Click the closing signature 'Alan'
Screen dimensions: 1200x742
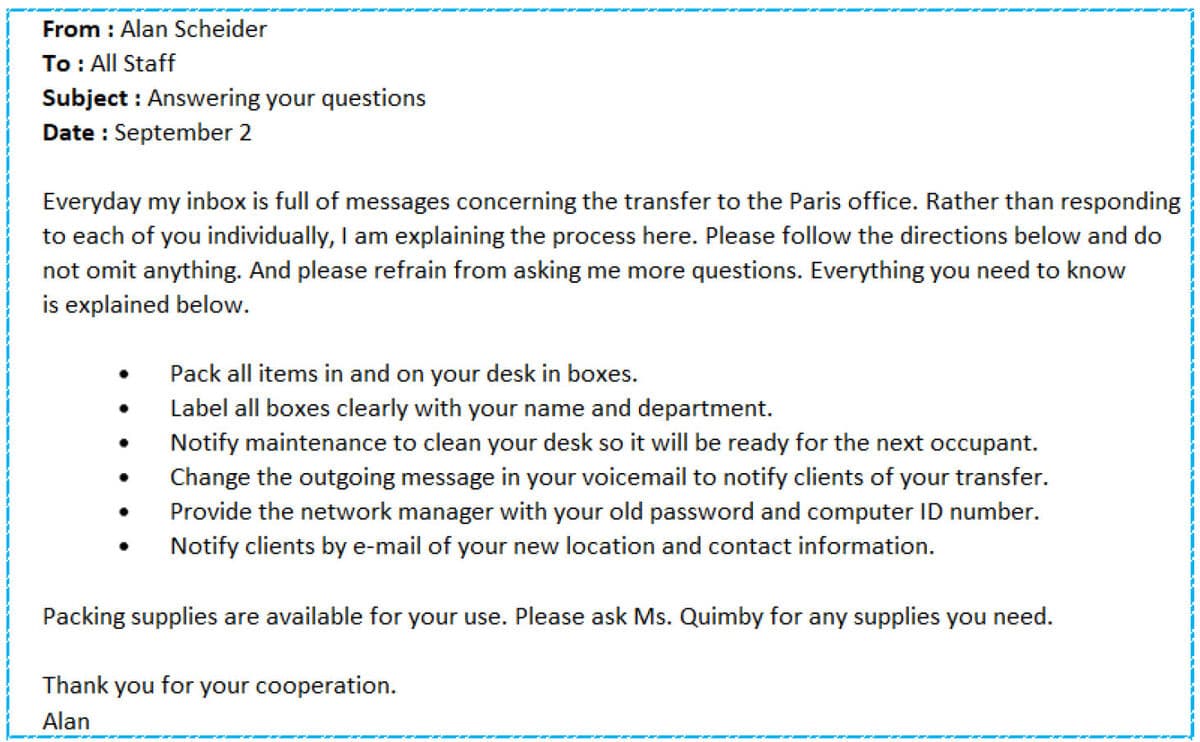66,720
